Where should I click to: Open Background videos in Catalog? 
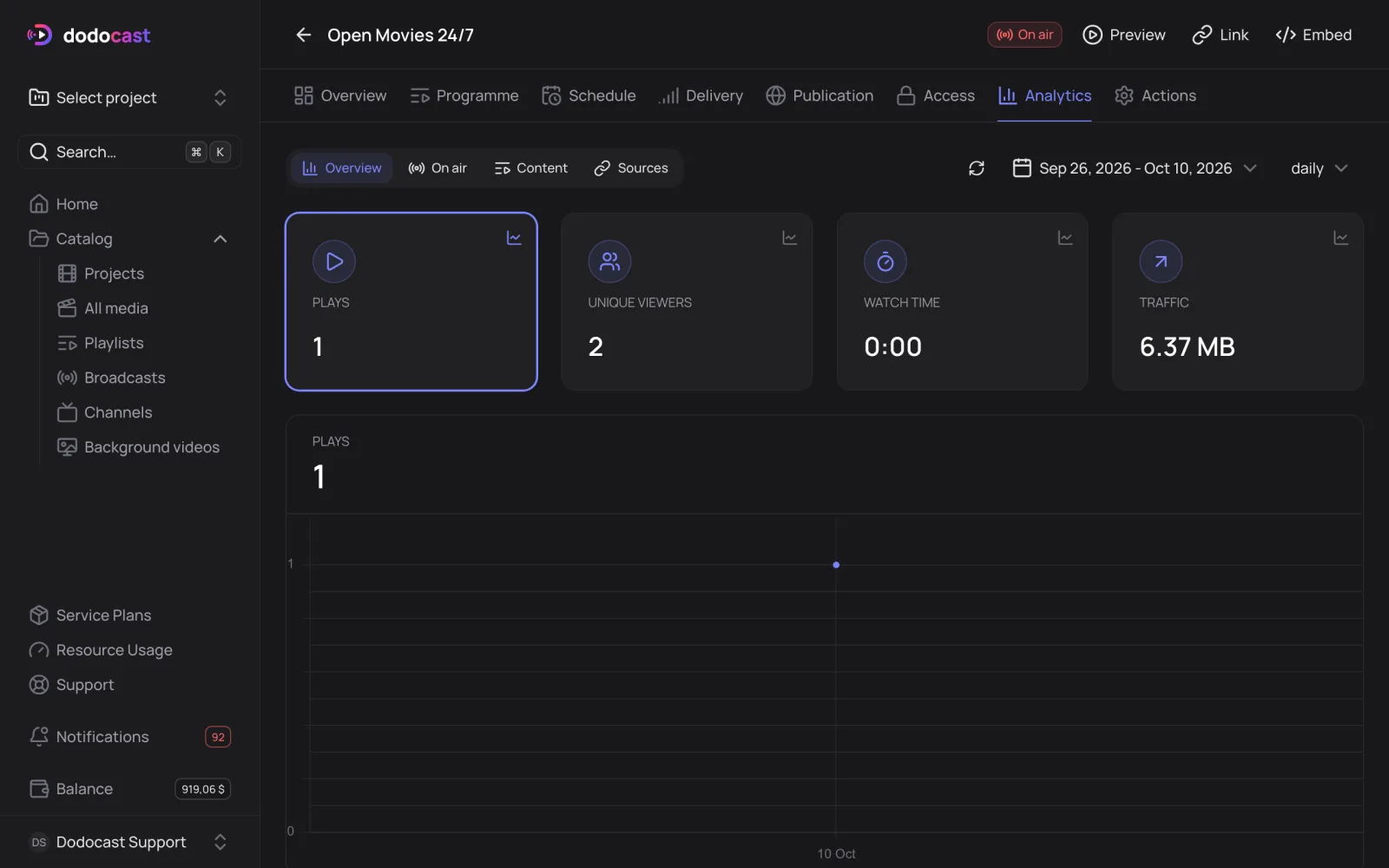click(x=138, y=447)
